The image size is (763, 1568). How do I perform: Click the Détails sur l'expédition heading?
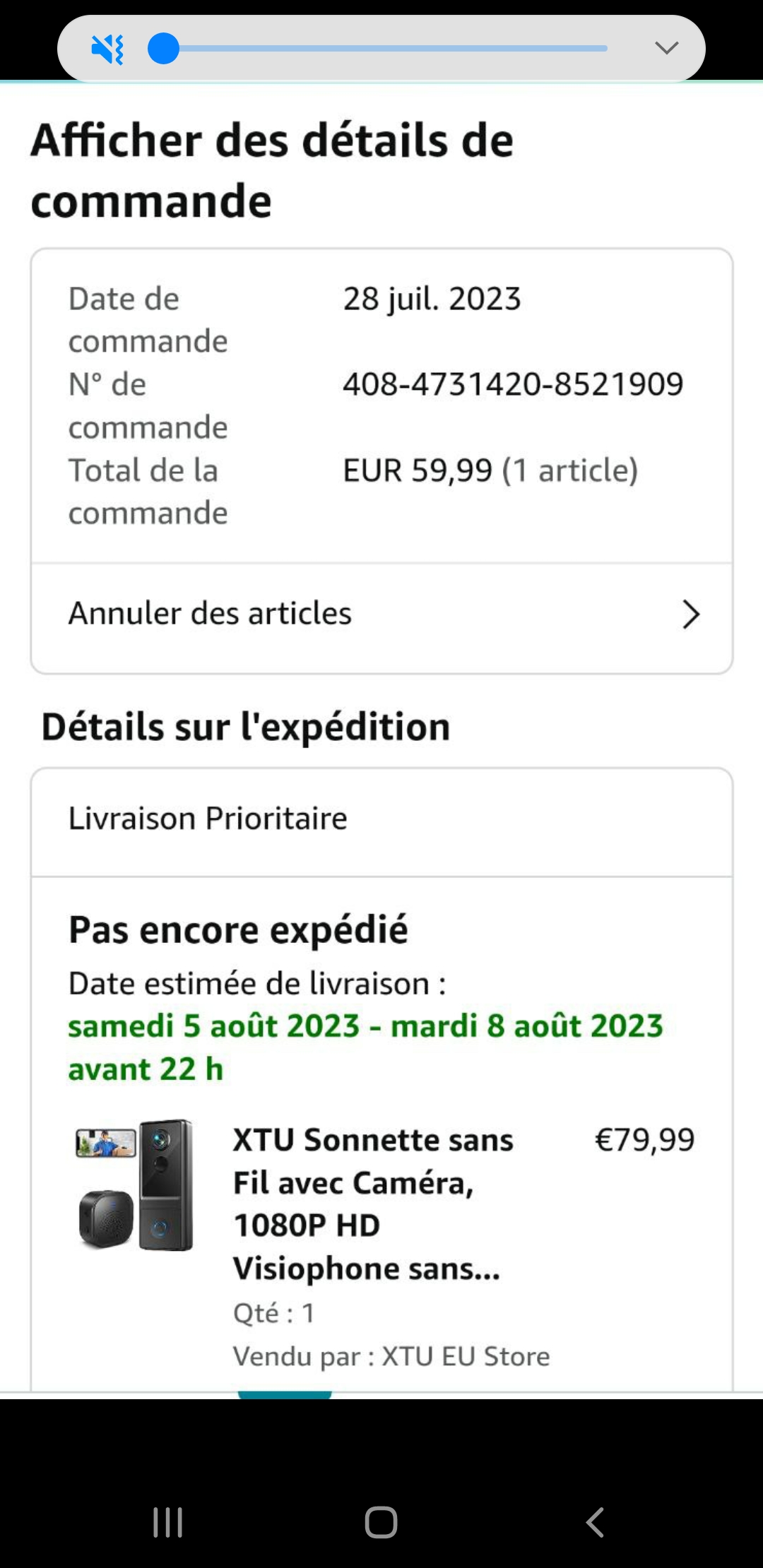(246, 727)
